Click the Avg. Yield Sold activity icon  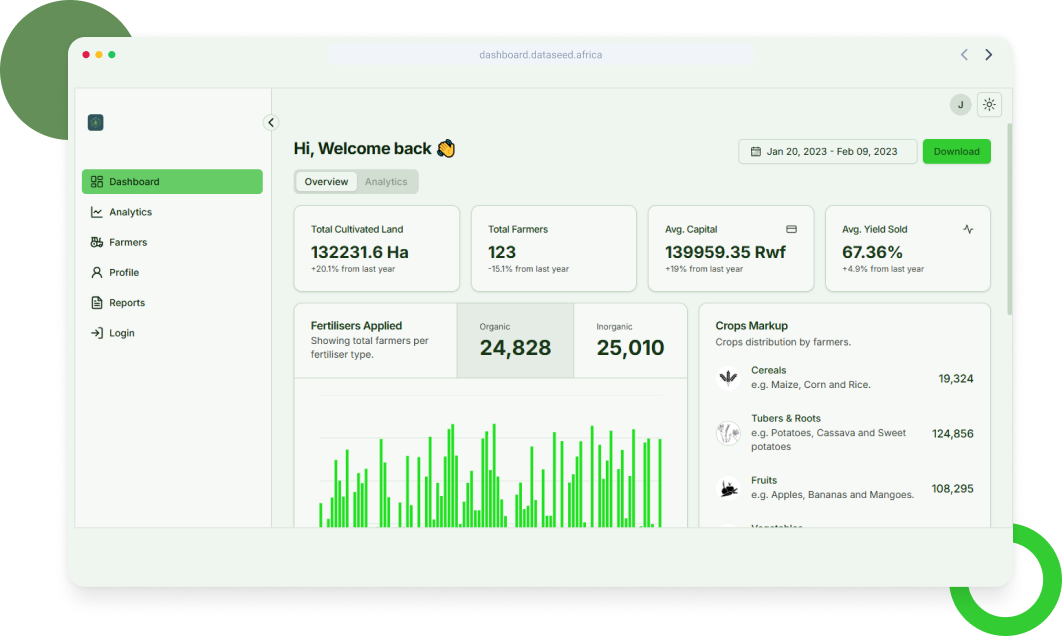[x=968, y=229]
